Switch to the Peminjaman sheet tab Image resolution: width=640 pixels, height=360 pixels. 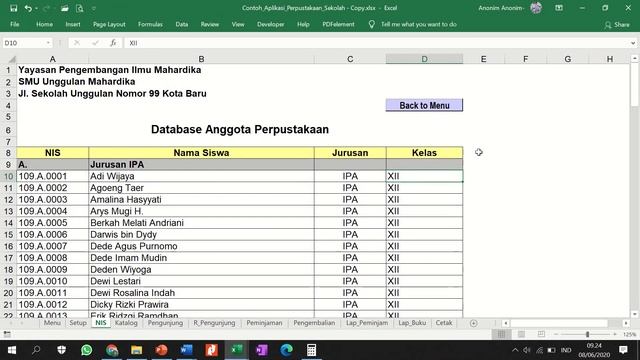[264, 323]
